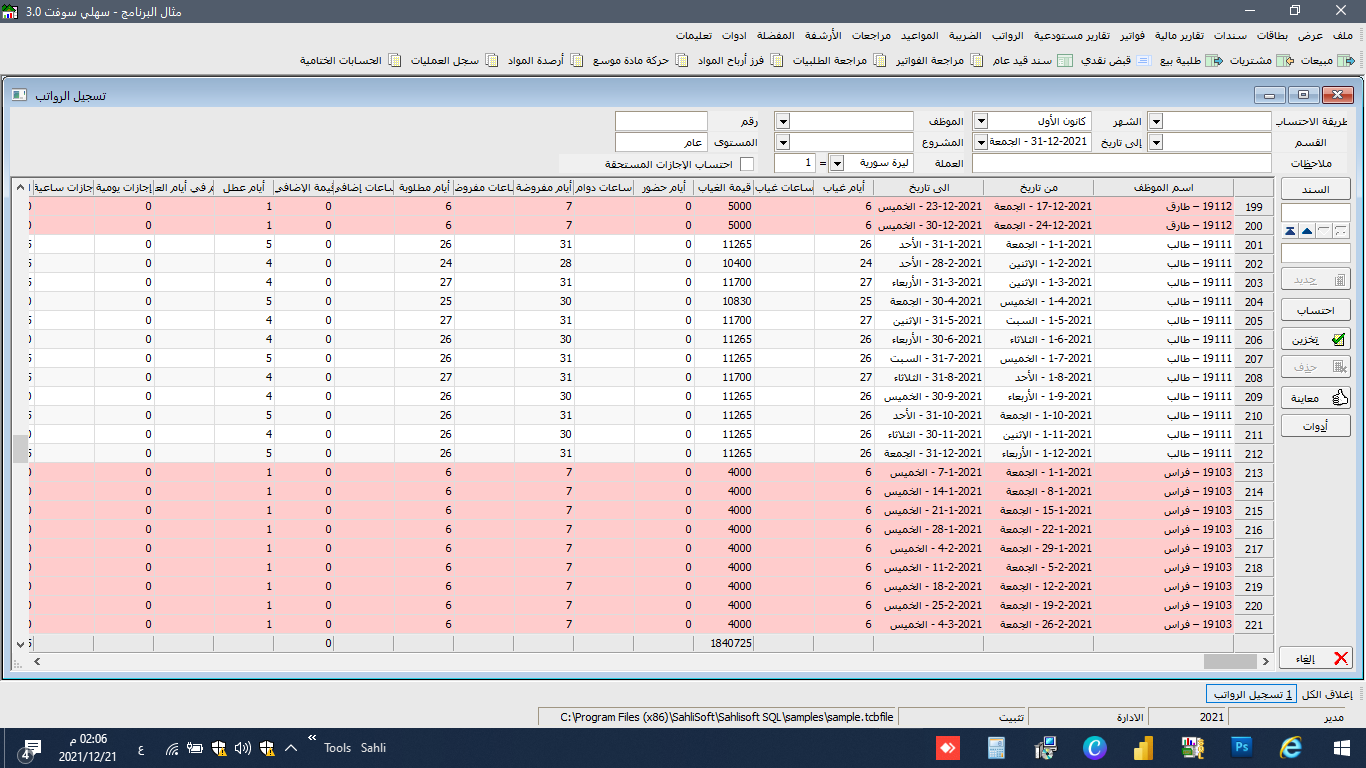The height and width of the screenshot is (768, 1366).
Task: Toggle احتساب الإجازات المستحقة checkbox
Action: coord(747,164)
